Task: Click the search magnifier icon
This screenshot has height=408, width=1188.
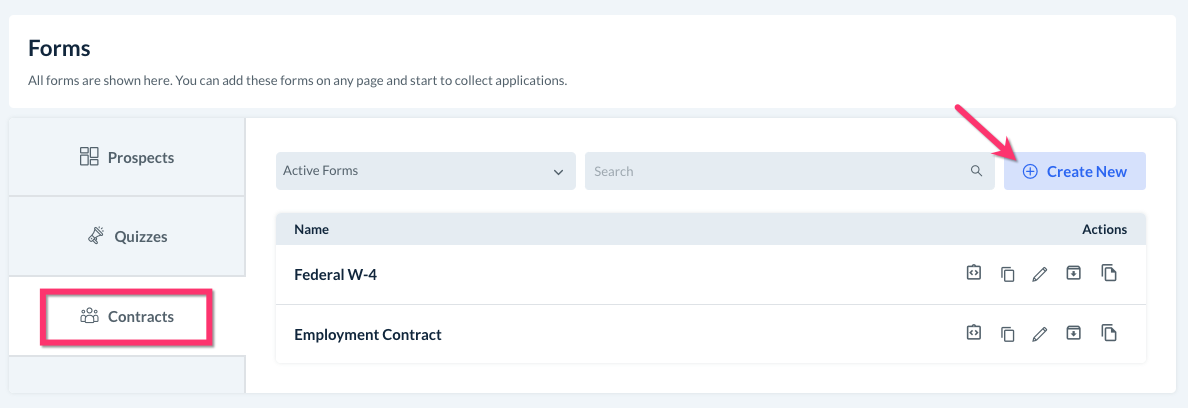Action: coord(976,171)
